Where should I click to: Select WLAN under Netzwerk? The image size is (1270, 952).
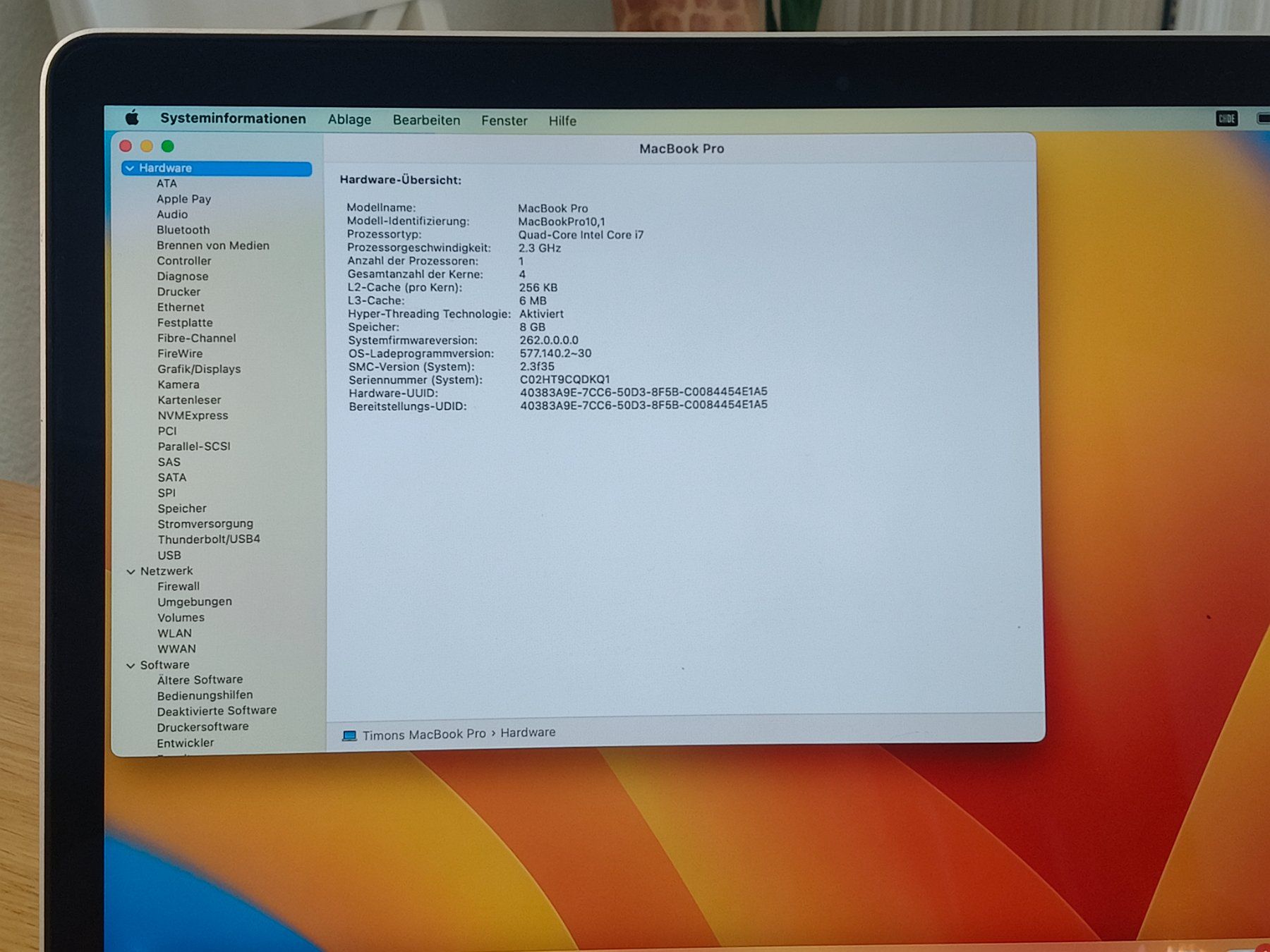(x=174, y=633)
